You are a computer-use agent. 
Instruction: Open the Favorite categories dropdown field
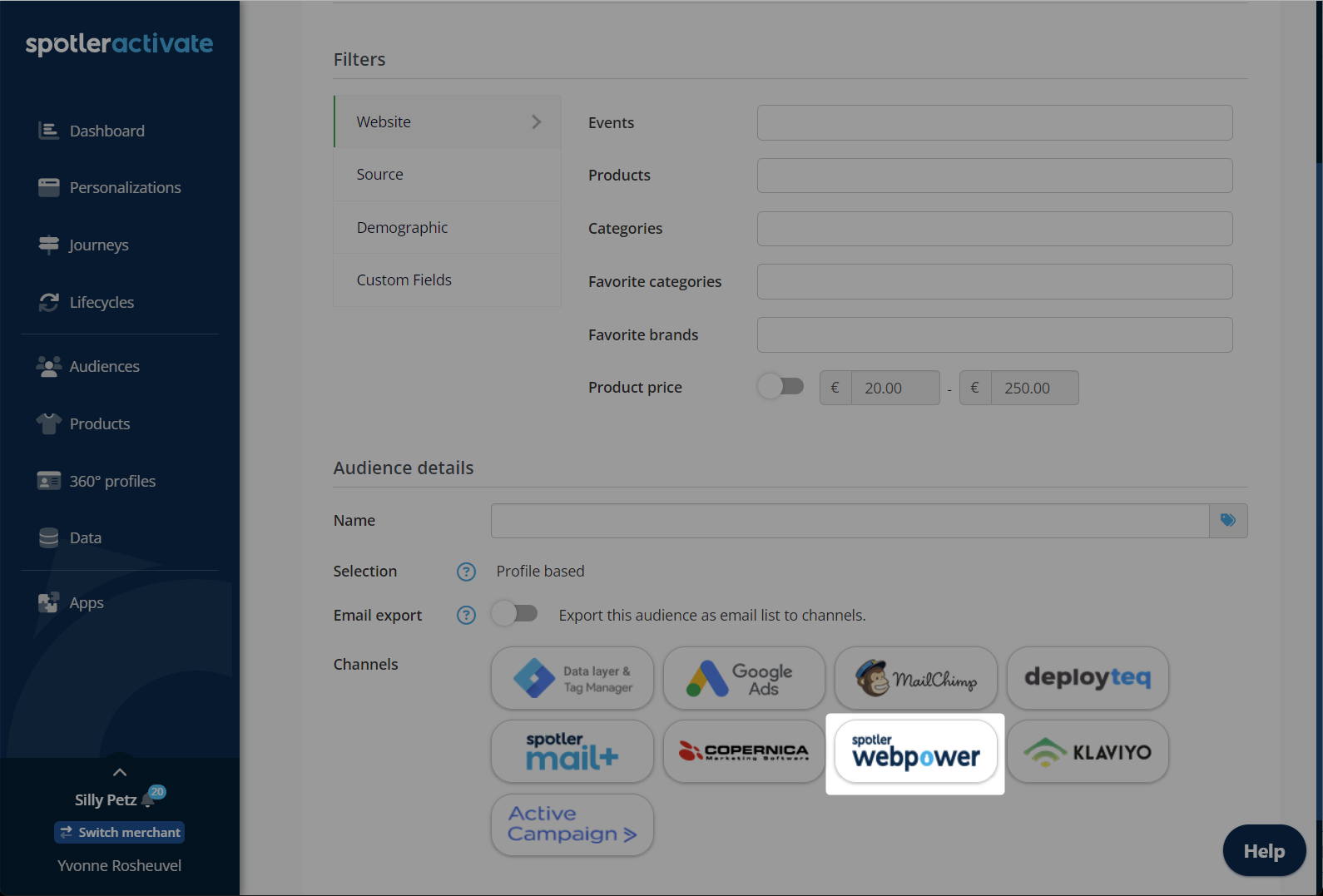point(994,282)
